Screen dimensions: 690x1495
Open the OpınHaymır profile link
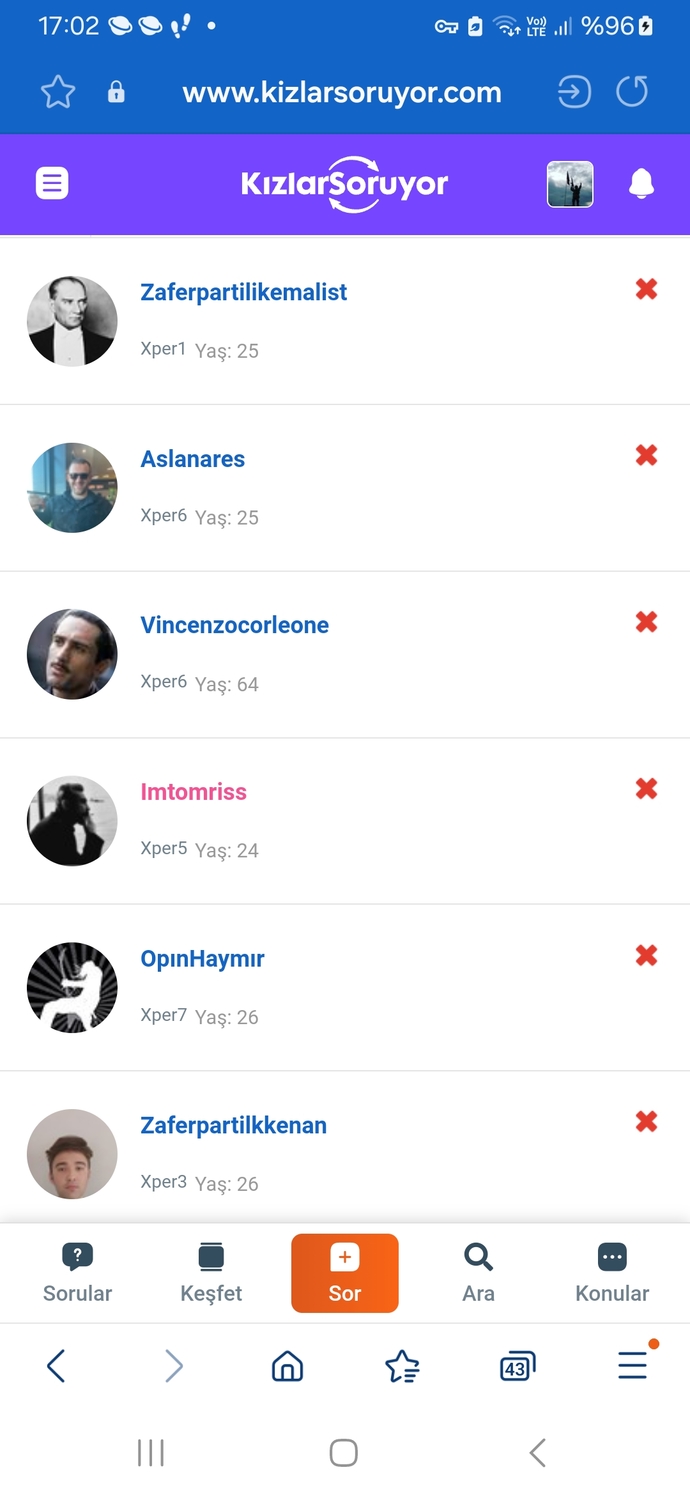click(203, 958)
